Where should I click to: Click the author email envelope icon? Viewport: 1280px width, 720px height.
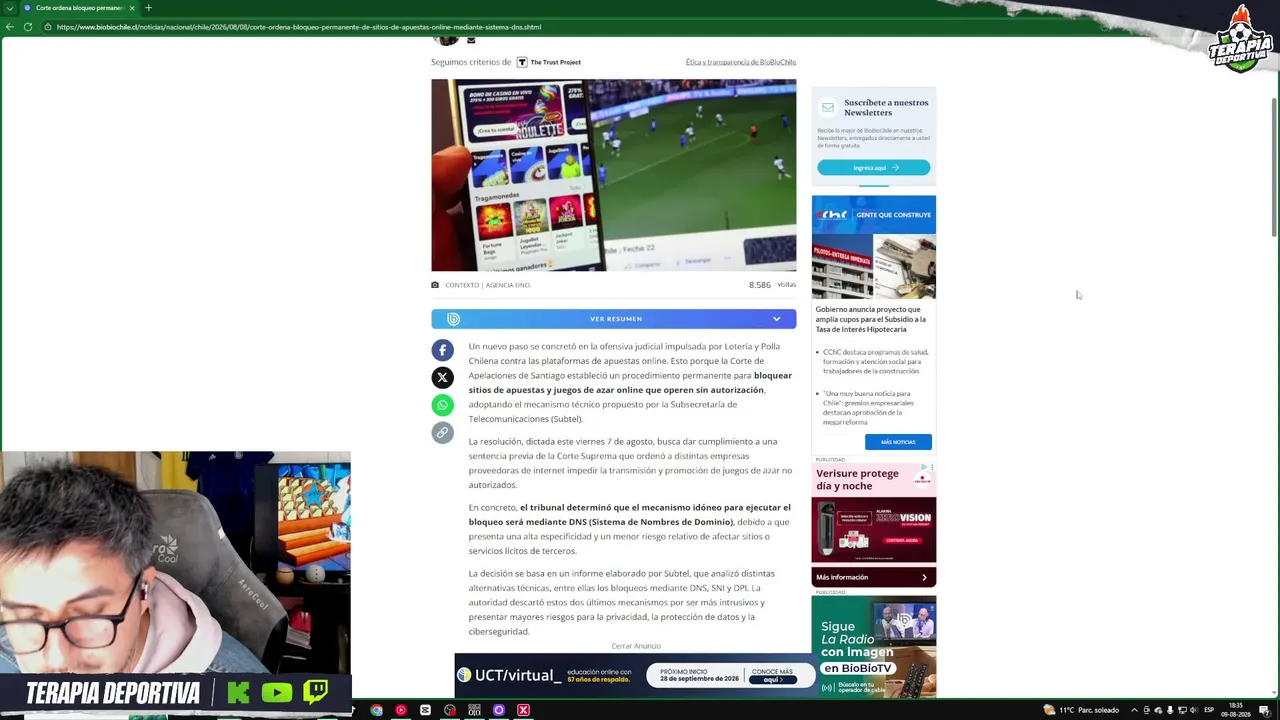[x=471, y=40]
